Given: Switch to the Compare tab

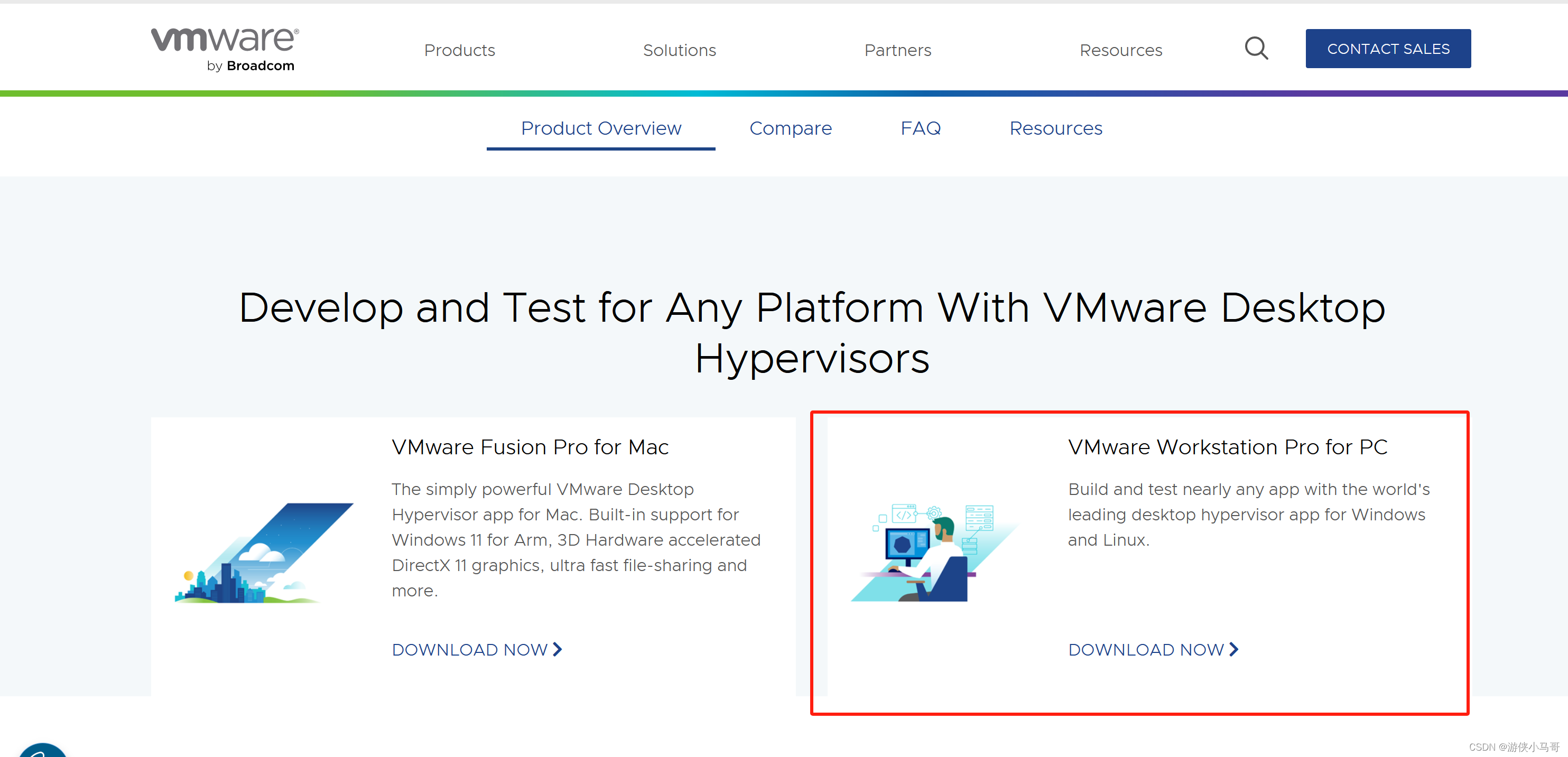Looking at the screenshot, I should pos(790,128).
